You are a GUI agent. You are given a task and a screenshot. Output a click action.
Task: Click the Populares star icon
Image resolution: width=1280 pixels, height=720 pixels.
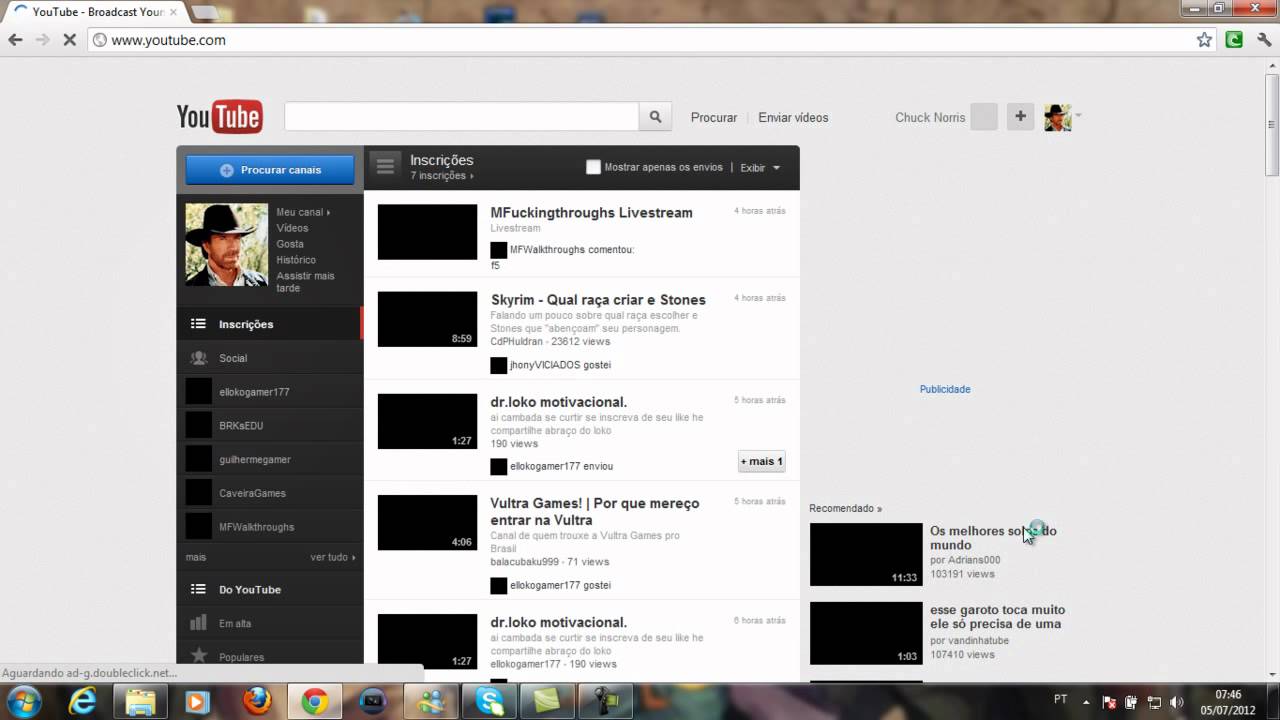click(198, 656)
